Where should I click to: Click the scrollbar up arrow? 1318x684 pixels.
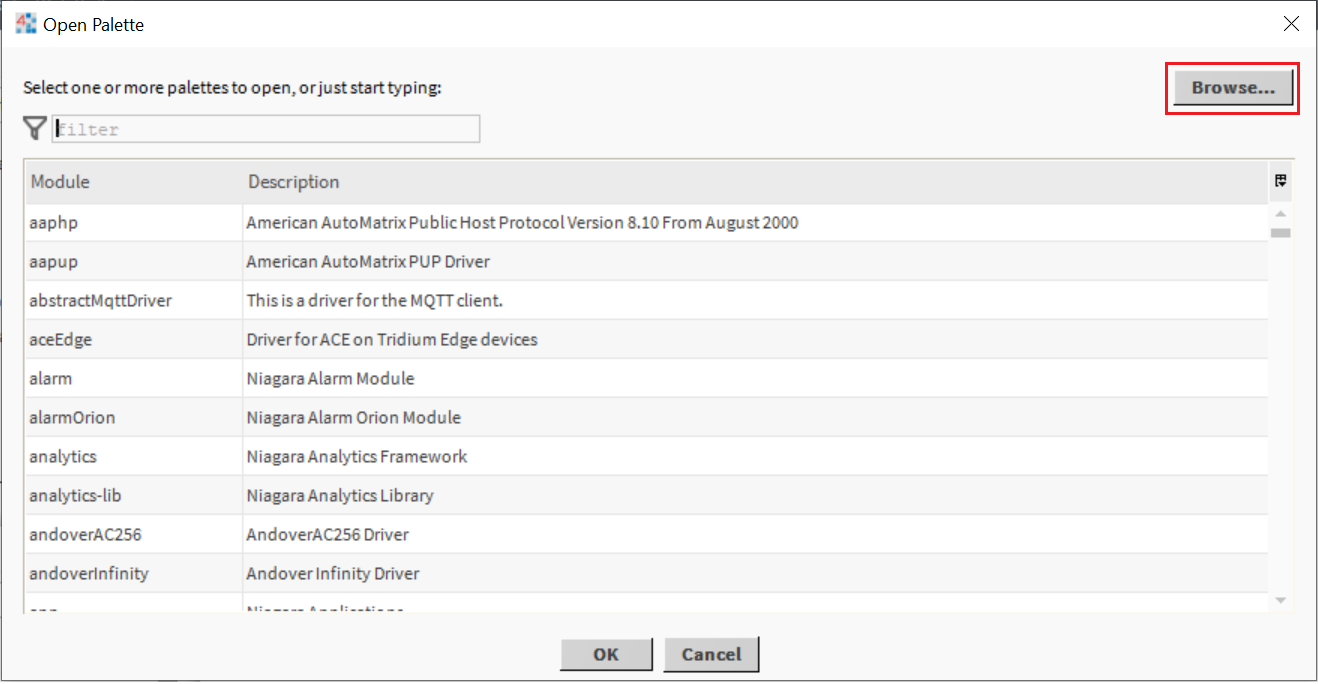point(1280,213)
